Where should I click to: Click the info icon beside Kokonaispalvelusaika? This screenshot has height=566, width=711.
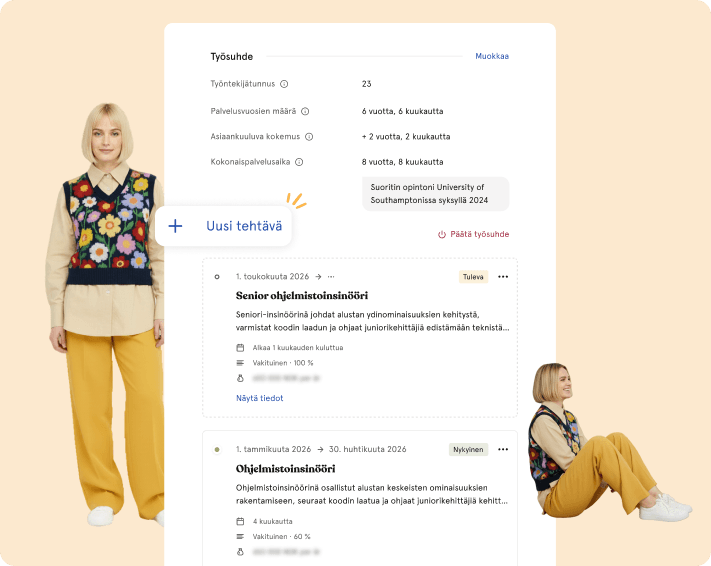299,162
